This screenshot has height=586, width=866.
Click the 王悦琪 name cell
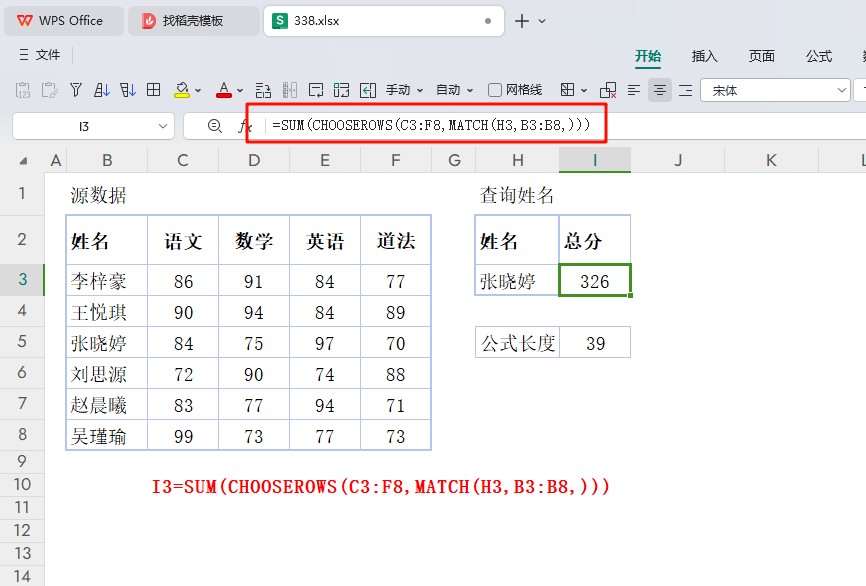107,311
